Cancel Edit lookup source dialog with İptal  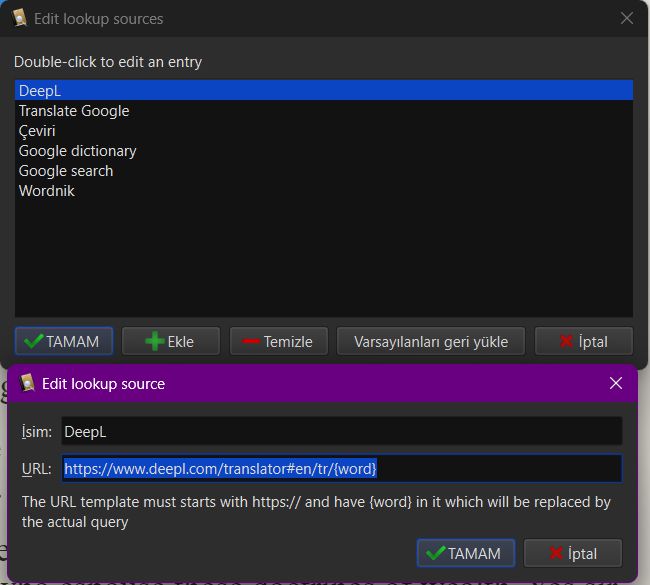(x=572, y=553)
